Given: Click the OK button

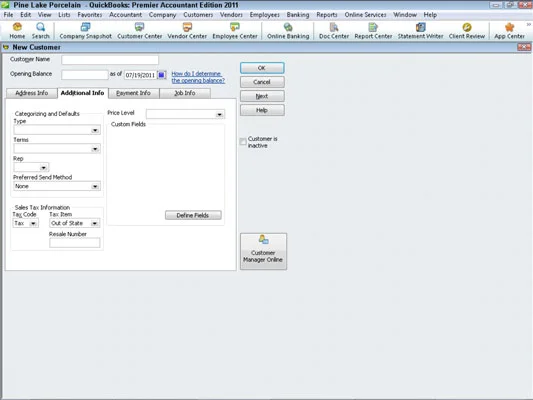Looking at the screenshot, I should click(x=262, y=68).
